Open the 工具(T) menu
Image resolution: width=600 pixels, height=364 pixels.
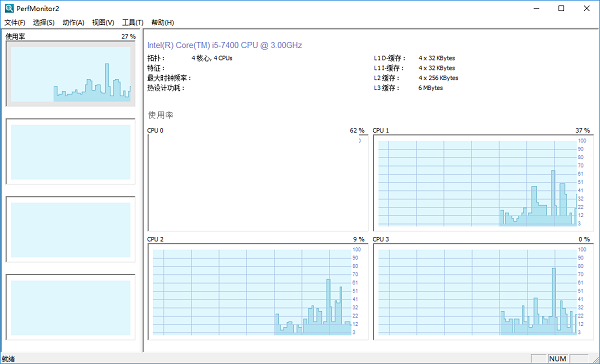[132, 23]
